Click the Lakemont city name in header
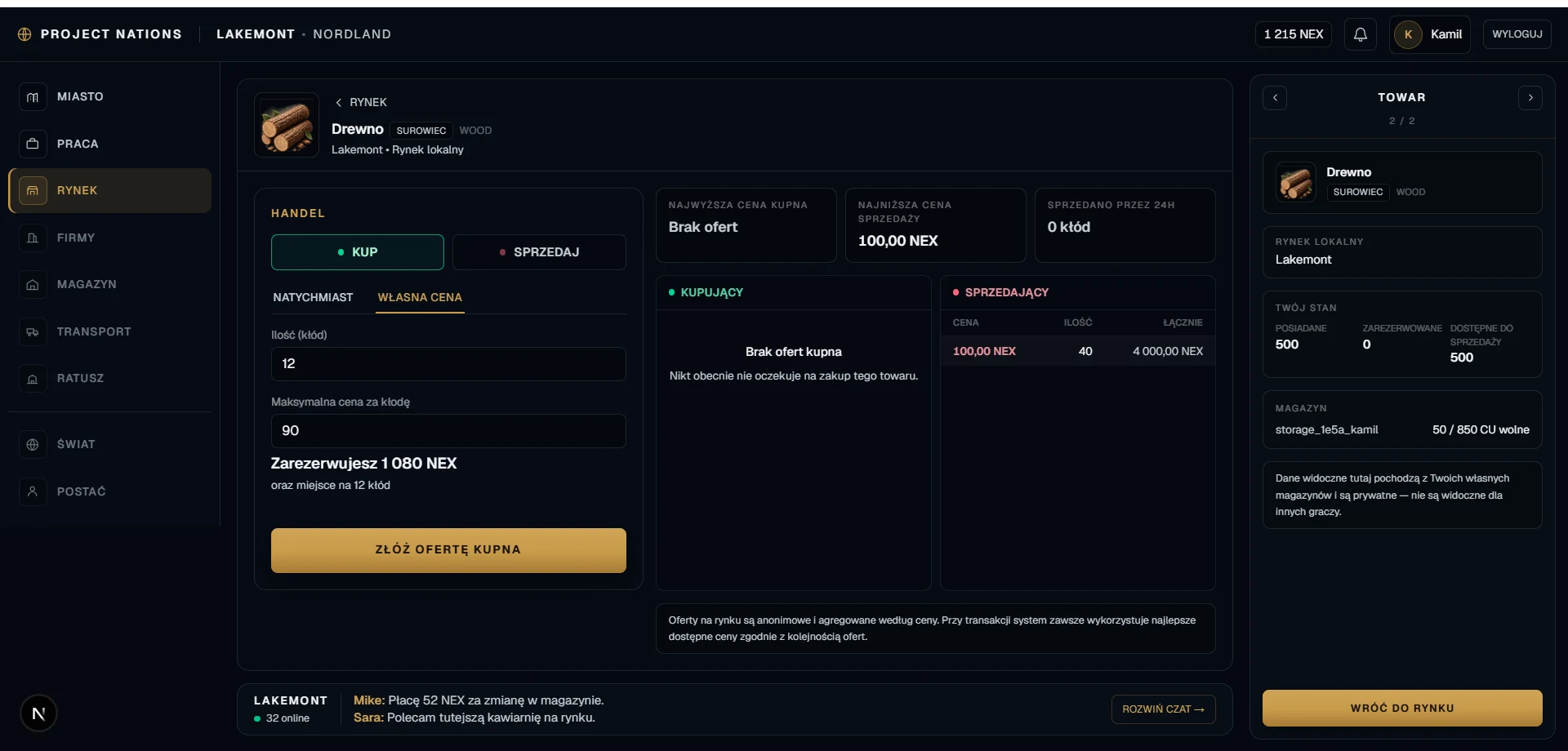Screen dimensions: 1568x751 (x=256, y=34)
